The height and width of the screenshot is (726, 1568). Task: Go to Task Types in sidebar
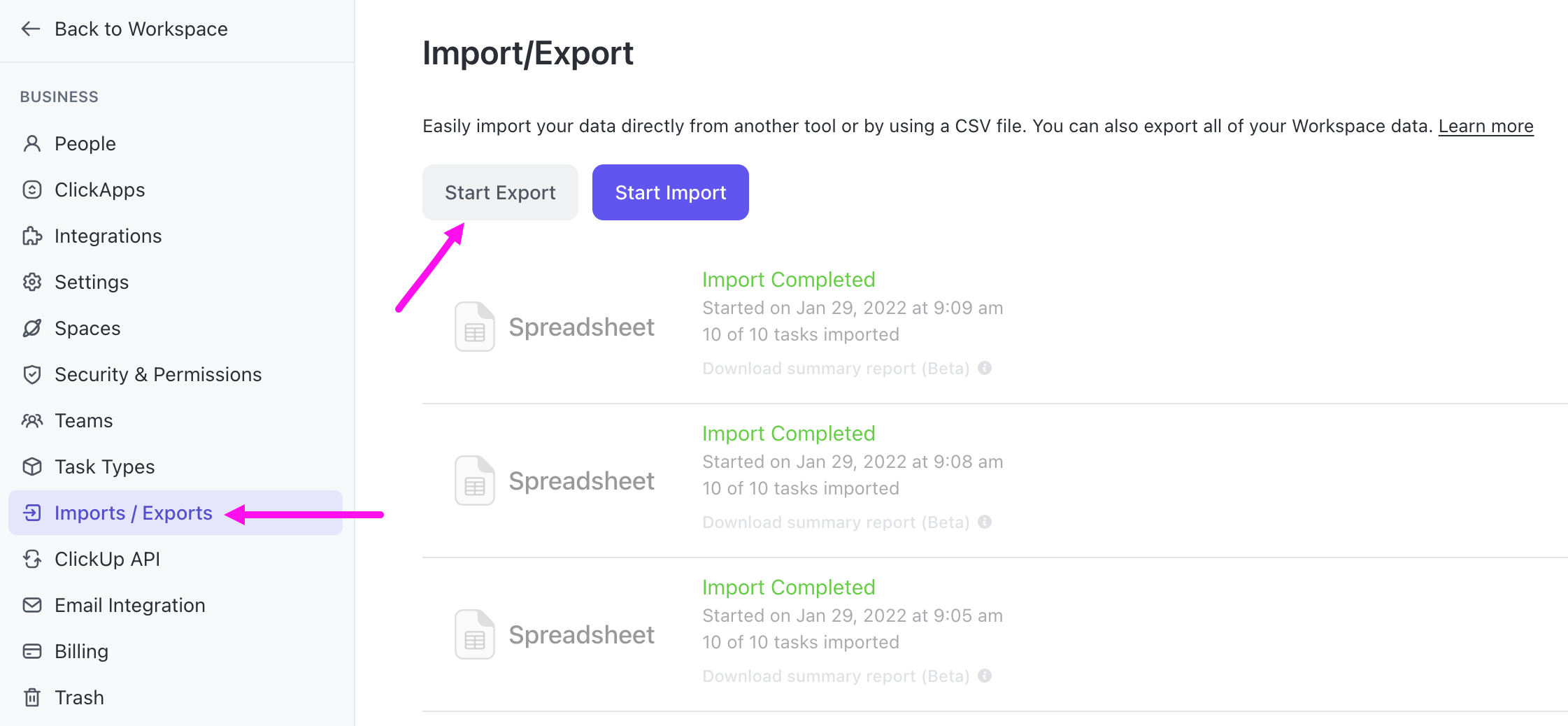(x=104, y=467)
